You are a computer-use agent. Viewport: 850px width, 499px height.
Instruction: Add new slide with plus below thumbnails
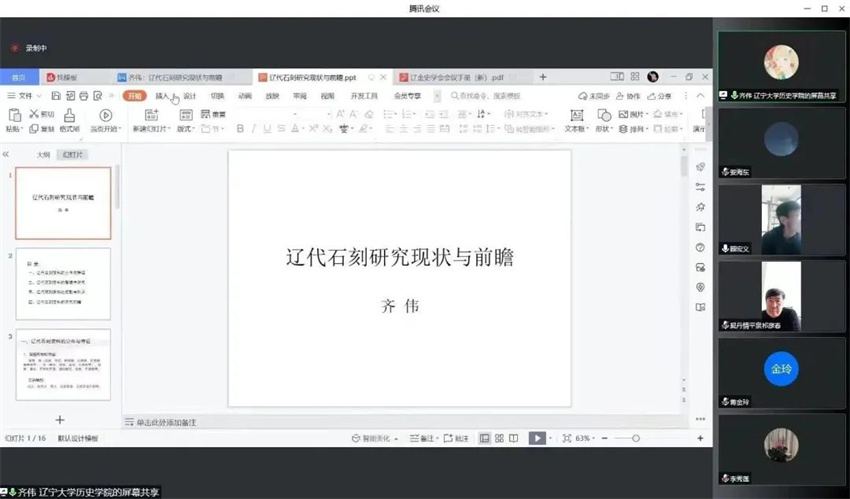(x=60, y=420)
